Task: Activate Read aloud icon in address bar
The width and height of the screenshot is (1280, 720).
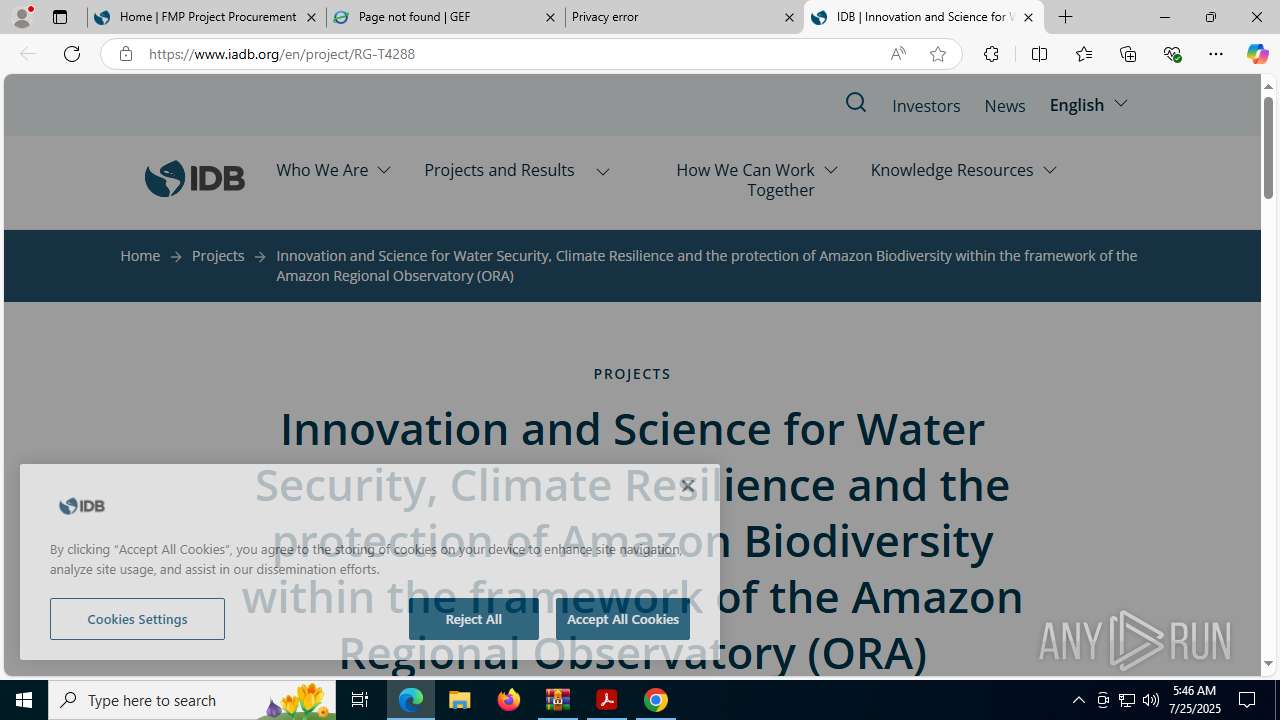Action: point(898,54)
